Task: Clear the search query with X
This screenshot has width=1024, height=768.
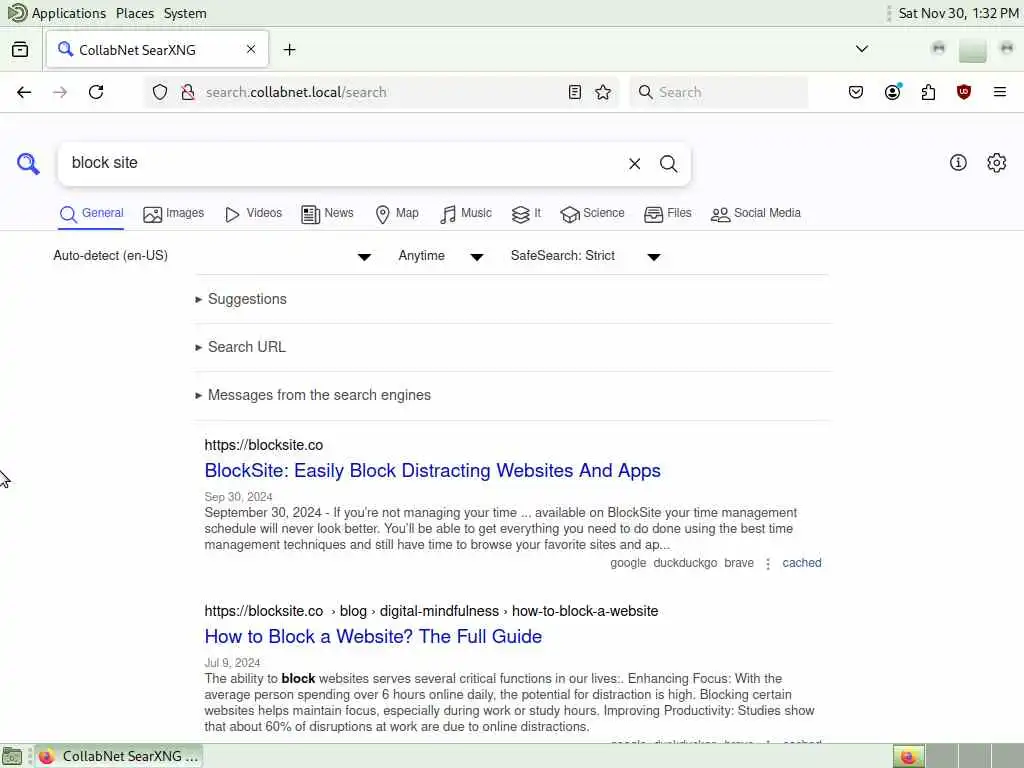Action: (x=634, y=164)
